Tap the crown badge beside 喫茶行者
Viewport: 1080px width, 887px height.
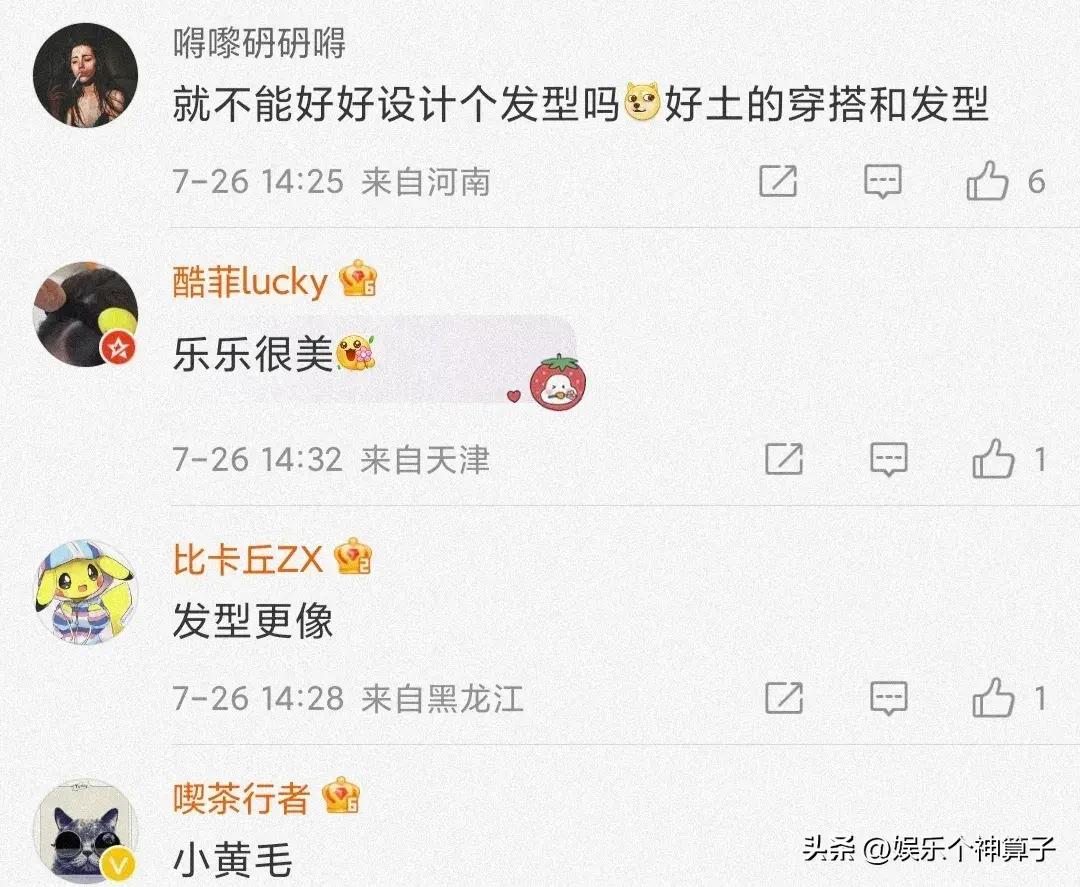click(x=342, y=795)
